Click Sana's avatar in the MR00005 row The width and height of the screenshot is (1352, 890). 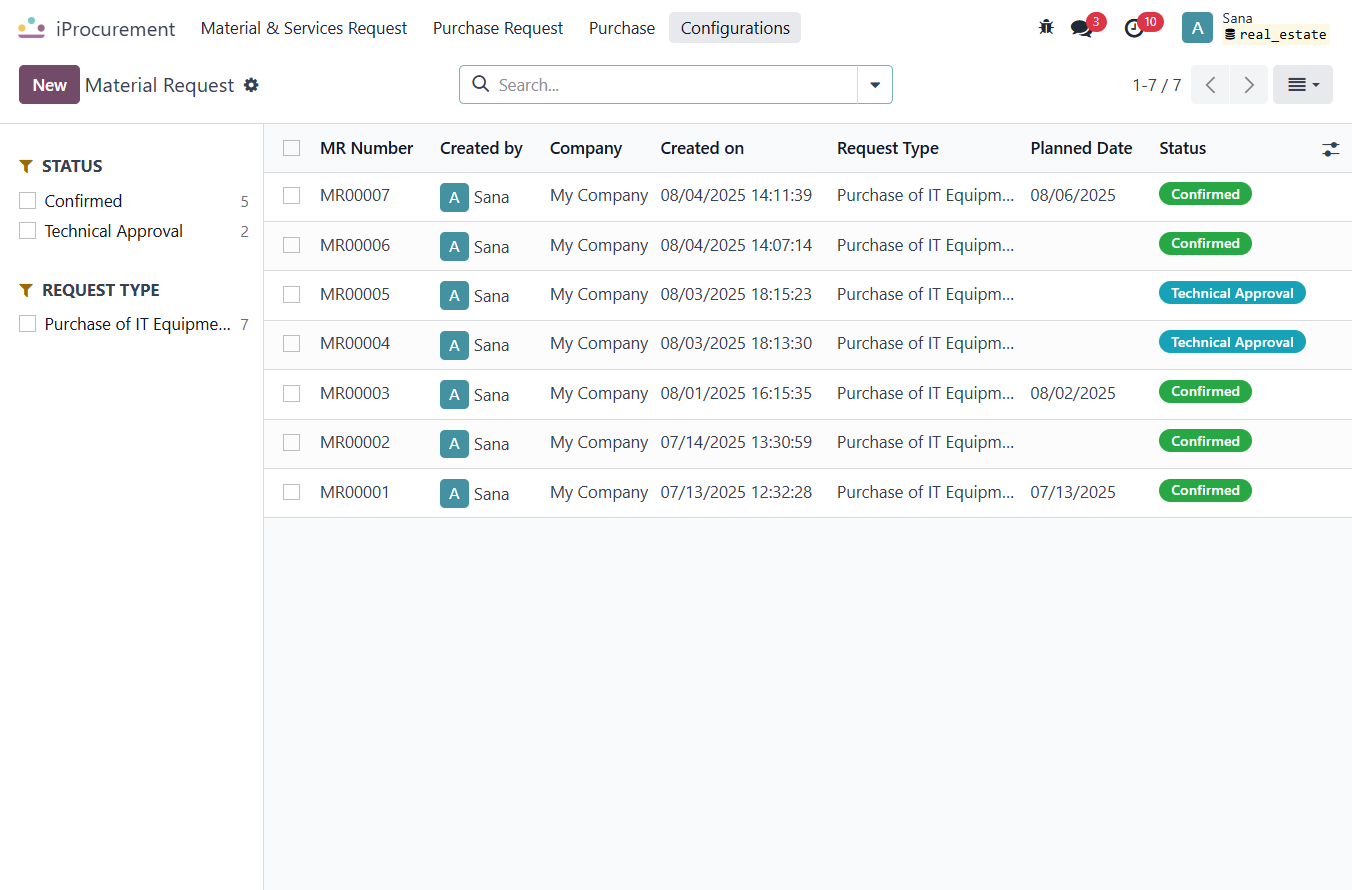[454, 295]
